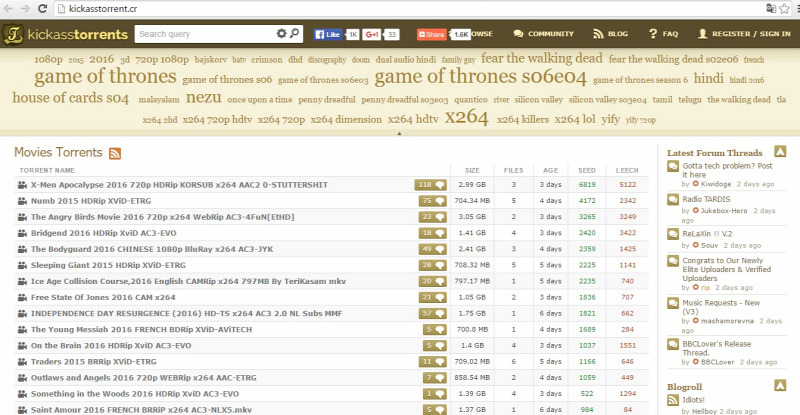Collapse the tag cloud arrow

click(399, 134)
